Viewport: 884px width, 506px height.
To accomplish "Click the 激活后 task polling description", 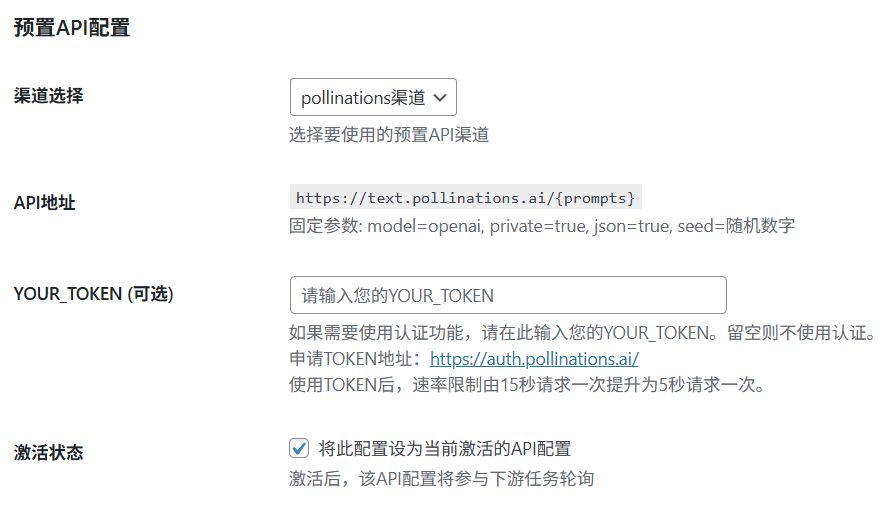I will coord(441,479).
